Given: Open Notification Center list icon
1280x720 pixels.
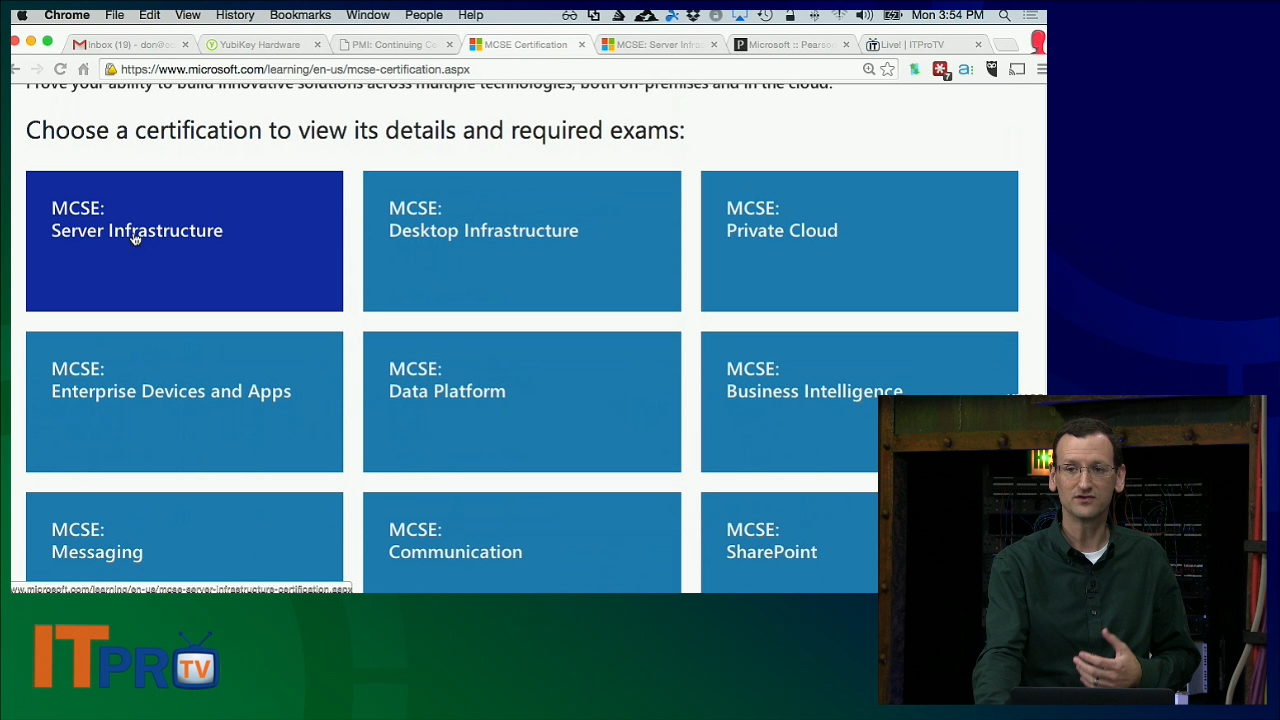Looking at the screenshot, I should click(x=1030, y=15).
